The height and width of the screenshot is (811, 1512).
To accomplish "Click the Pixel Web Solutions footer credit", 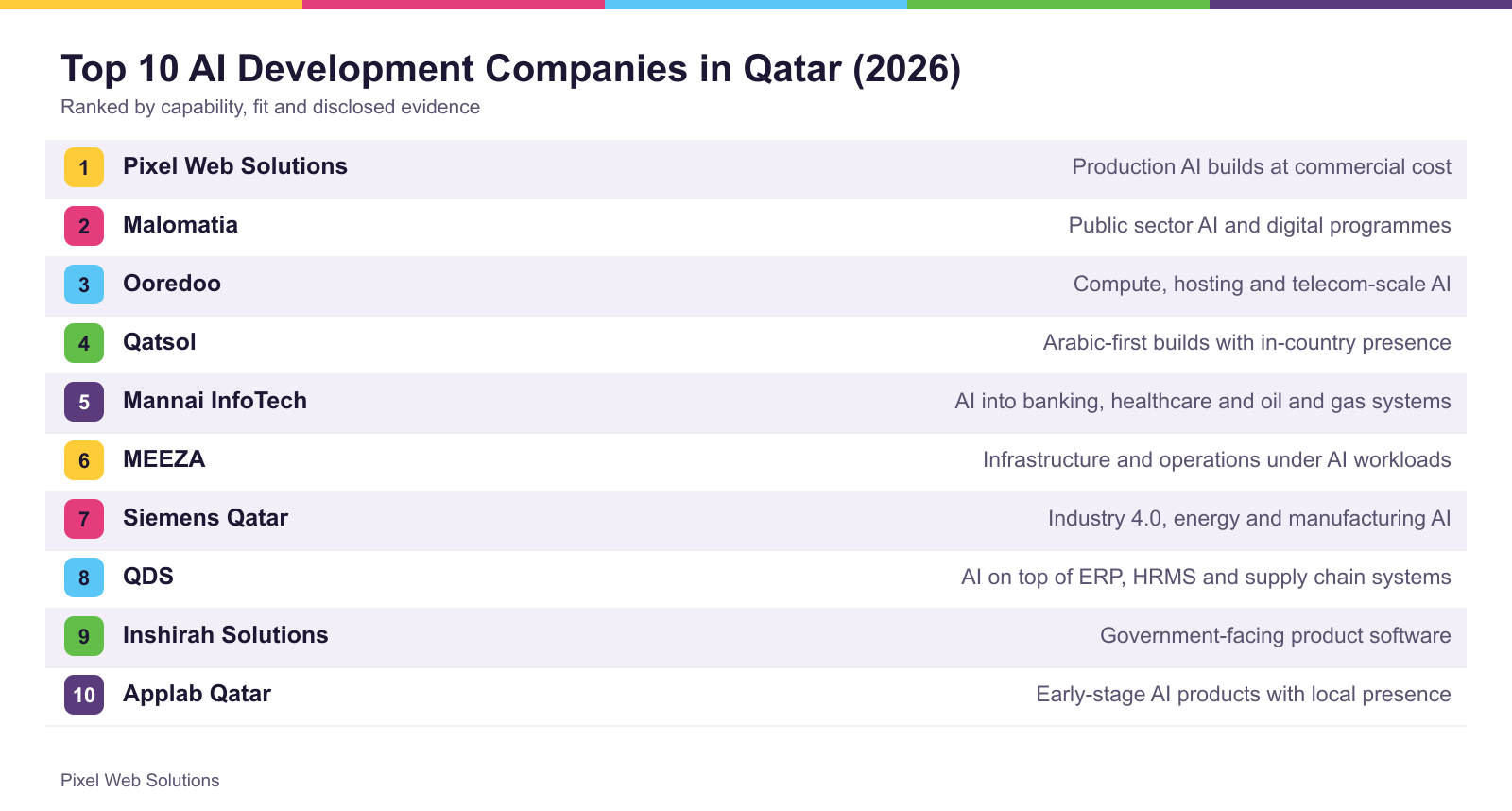I will 140,781.
